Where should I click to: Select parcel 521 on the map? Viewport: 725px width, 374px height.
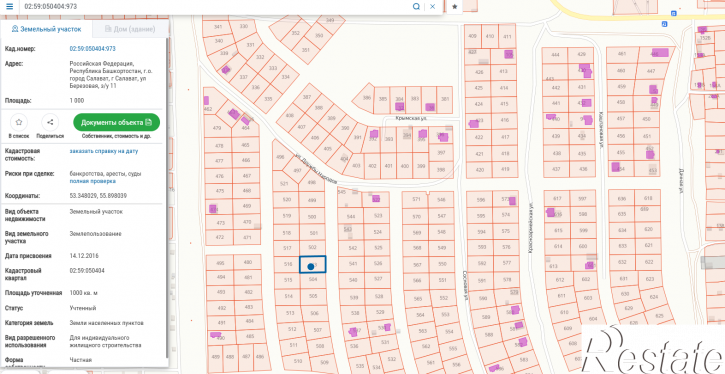(284, 184)
